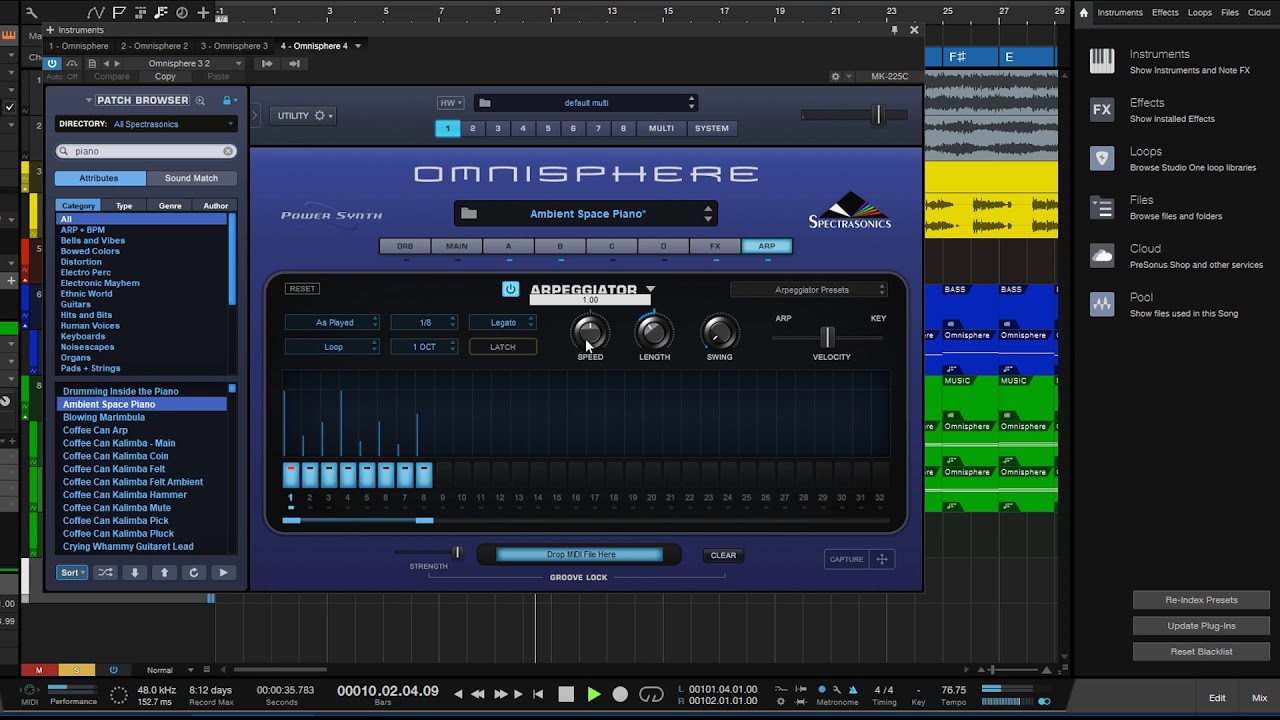The width and height of the screenshot is (1280, 720).
Task: Open the 1/8 clock rate dropdown
Action: tap(425, 322)
